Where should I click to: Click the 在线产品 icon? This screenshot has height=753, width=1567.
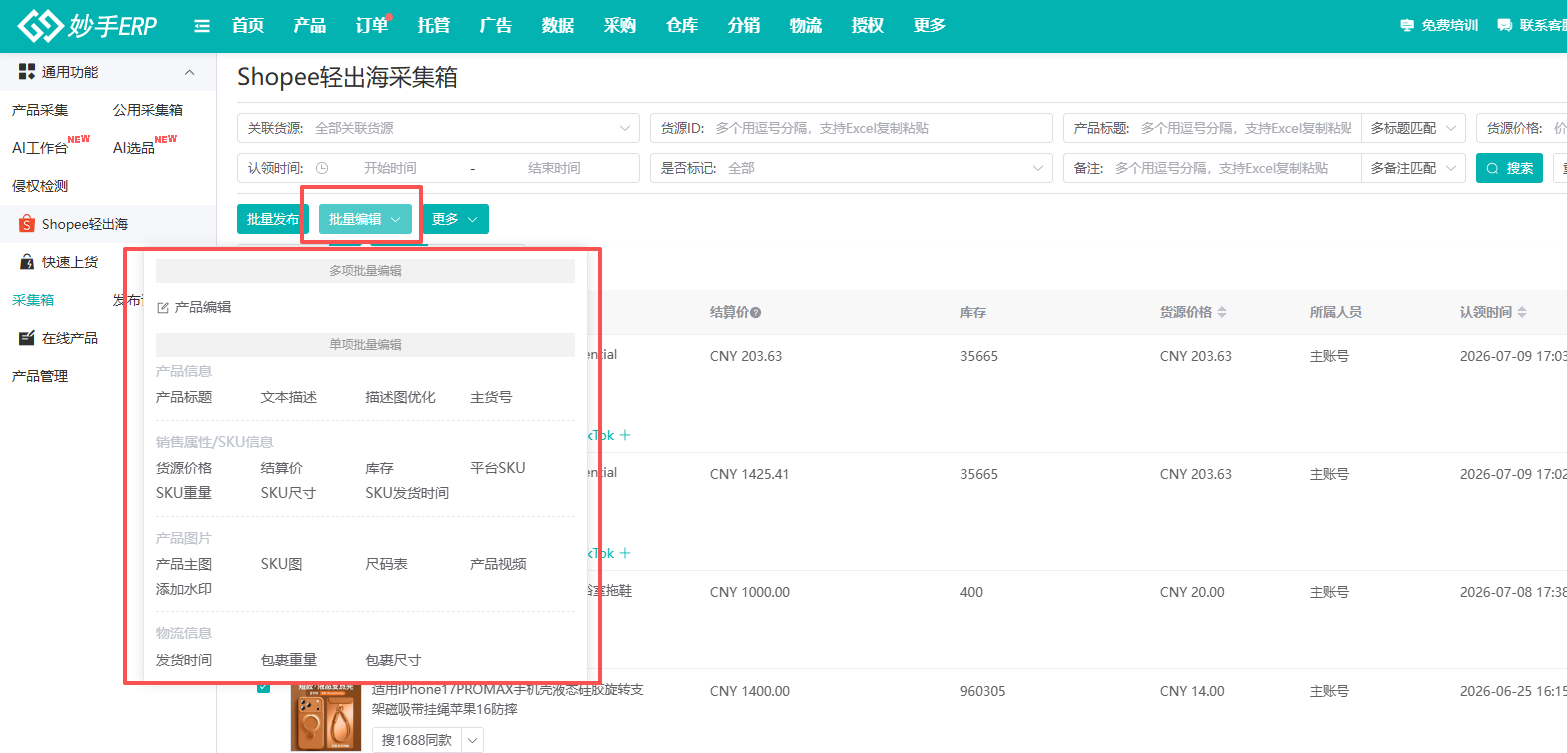click(x=27, y=338)
